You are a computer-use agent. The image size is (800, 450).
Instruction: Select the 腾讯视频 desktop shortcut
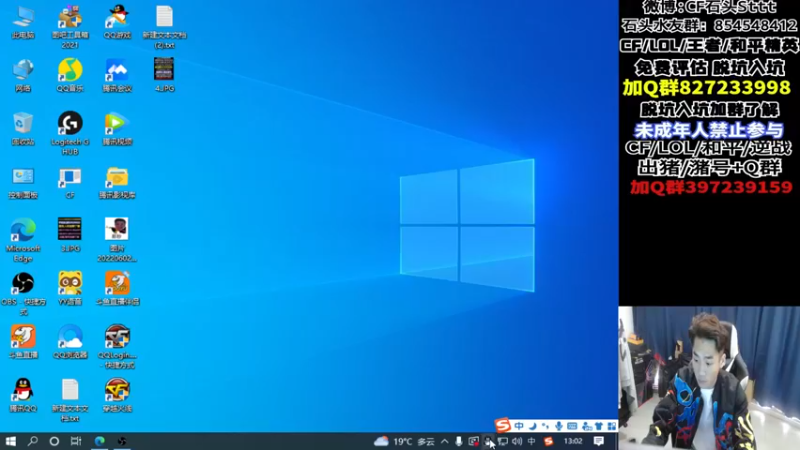coord(117,129)
